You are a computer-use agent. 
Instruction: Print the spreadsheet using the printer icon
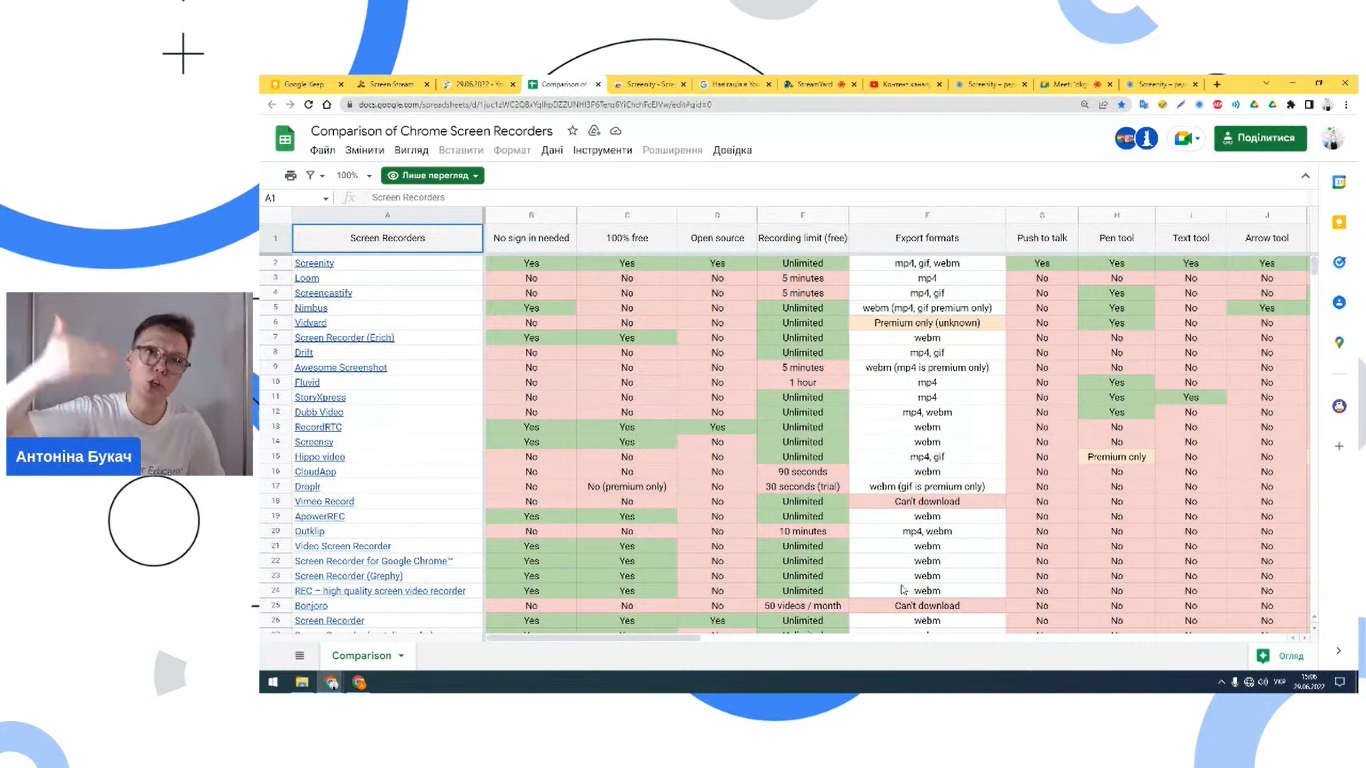[291, 175]
